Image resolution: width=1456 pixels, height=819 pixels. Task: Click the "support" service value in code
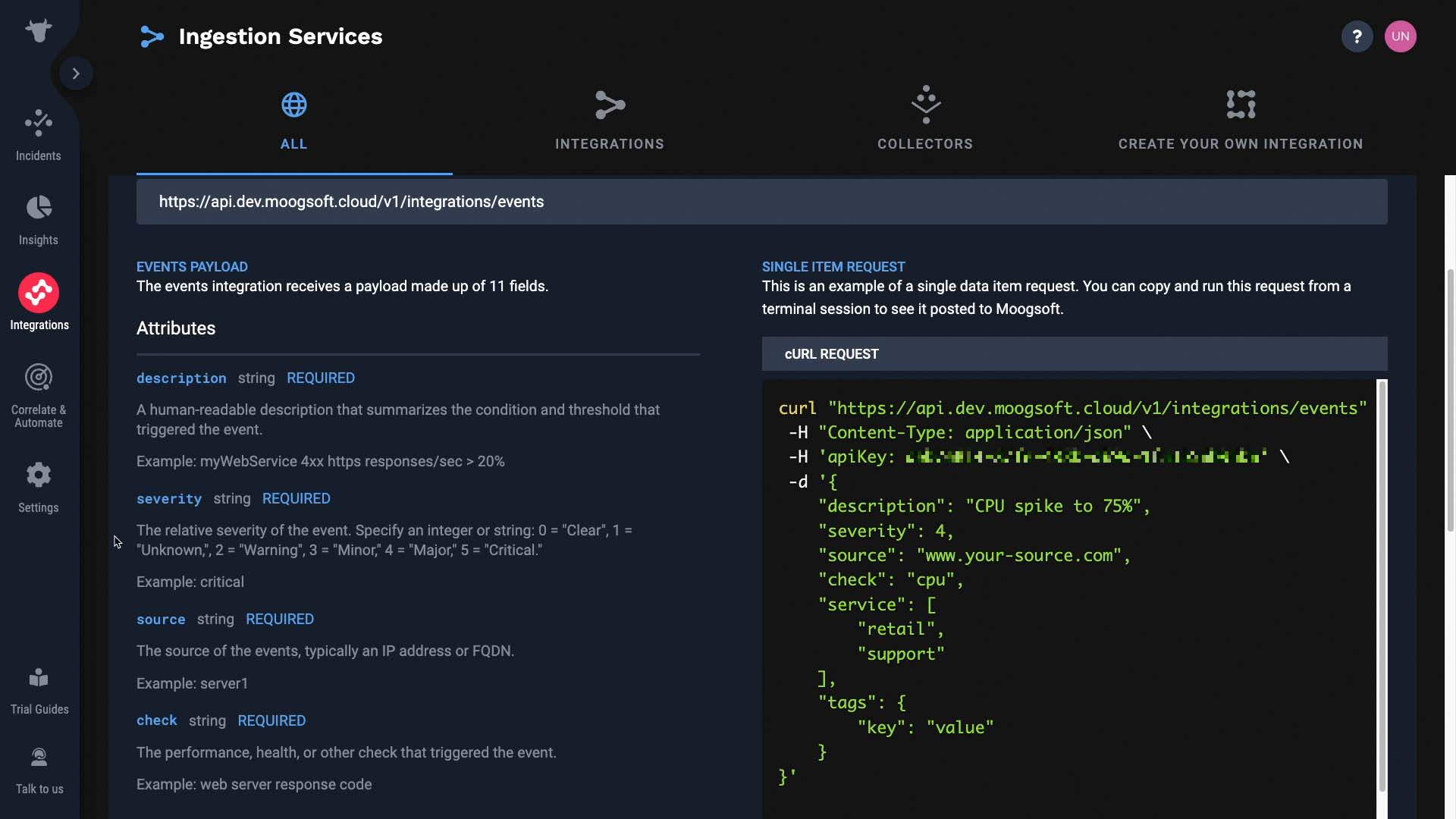pyautogui.click(x=901, y=654)
